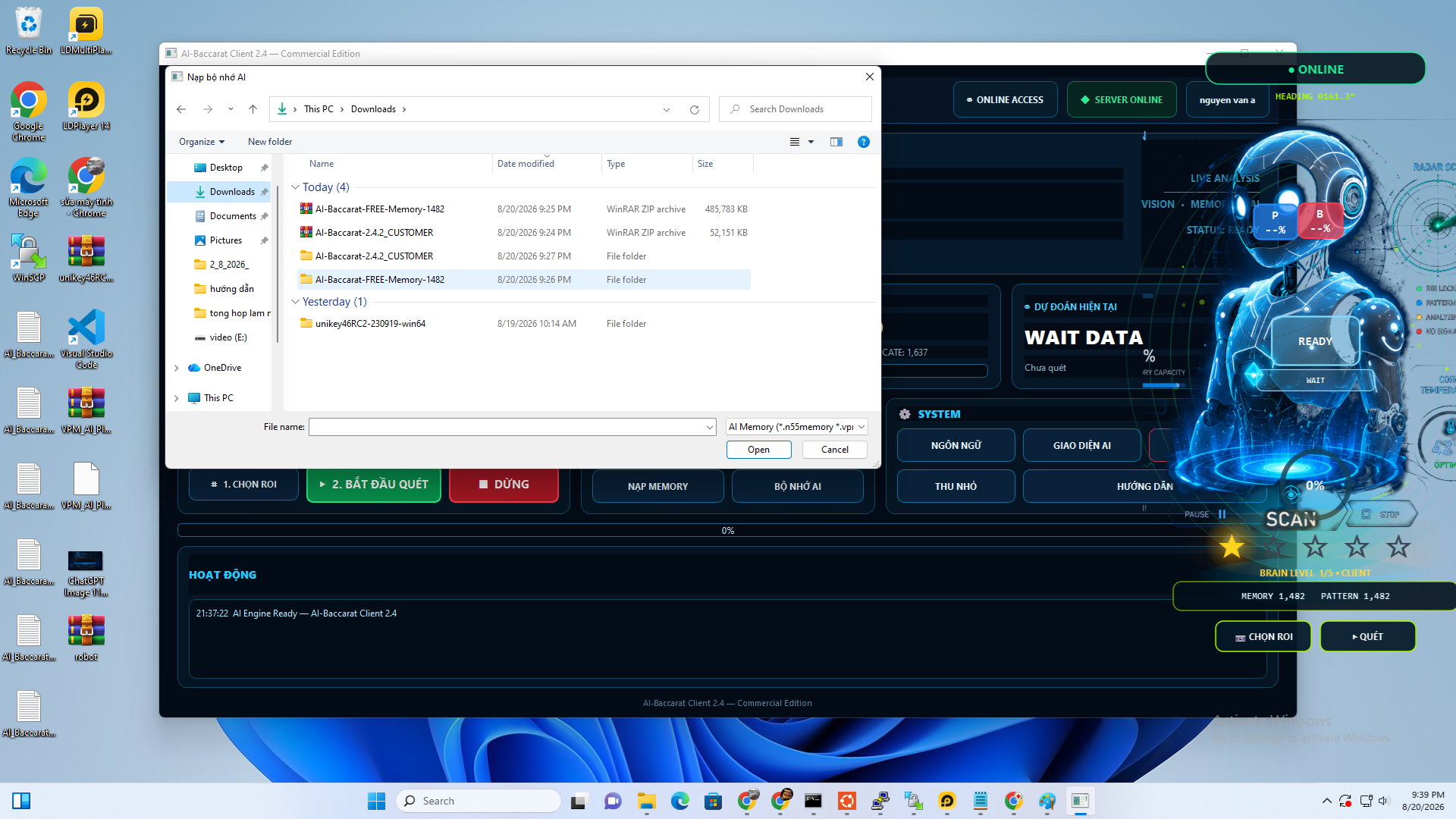Open the file type filter combo box

click(796, 427)
